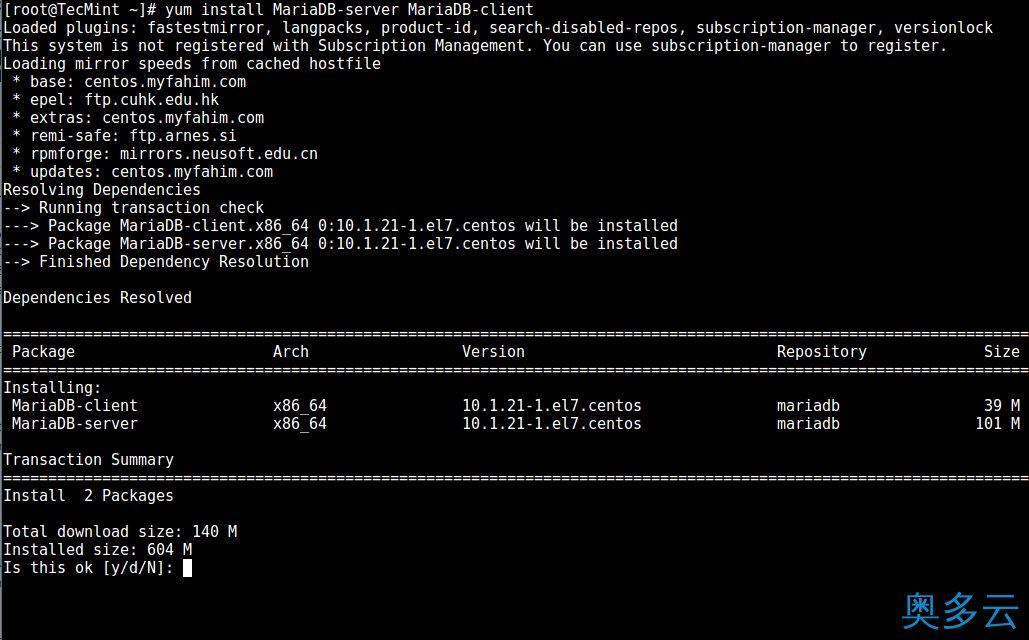Image resolution: width=1029 pixels, height=640 pixels.
Task: Click the 'Resolving Dependencies' line
Action: (x=102, y=190)
